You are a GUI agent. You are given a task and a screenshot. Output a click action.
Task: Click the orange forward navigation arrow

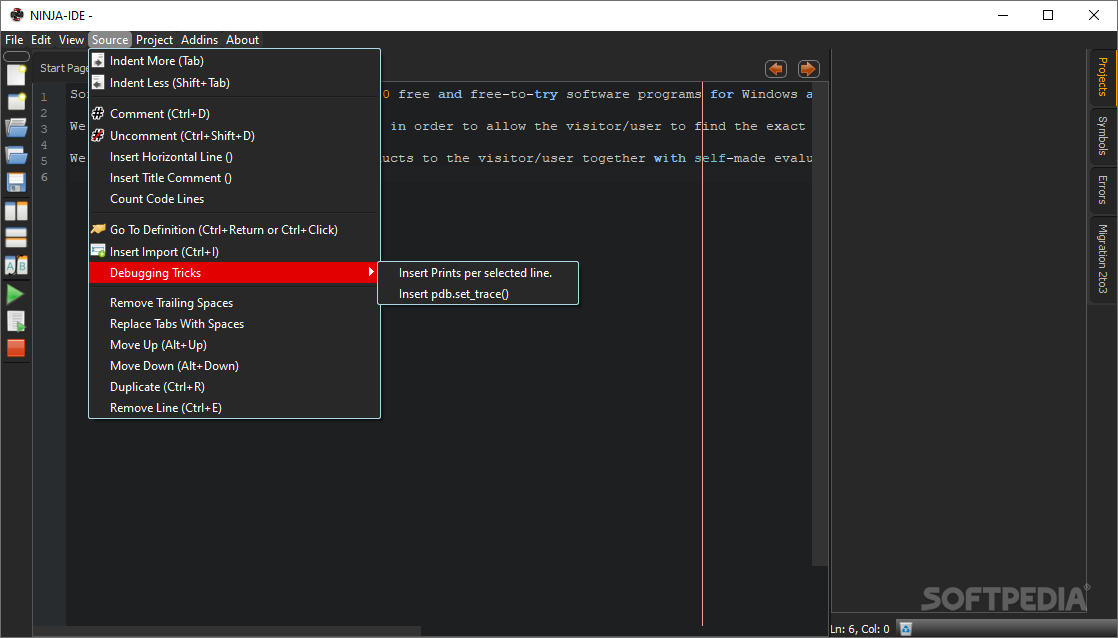click(808, 69)
